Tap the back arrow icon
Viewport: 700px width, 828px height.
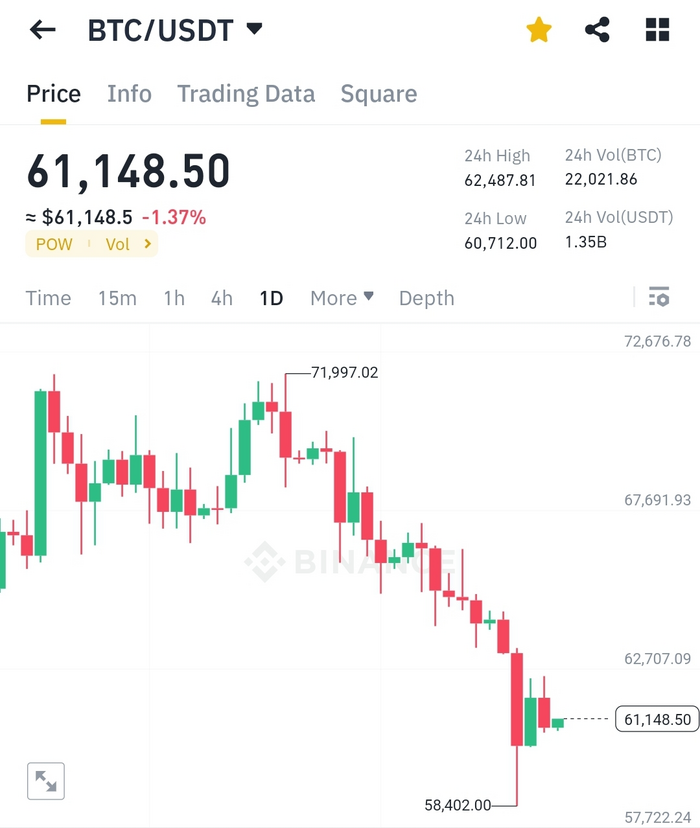coord(43,30)
